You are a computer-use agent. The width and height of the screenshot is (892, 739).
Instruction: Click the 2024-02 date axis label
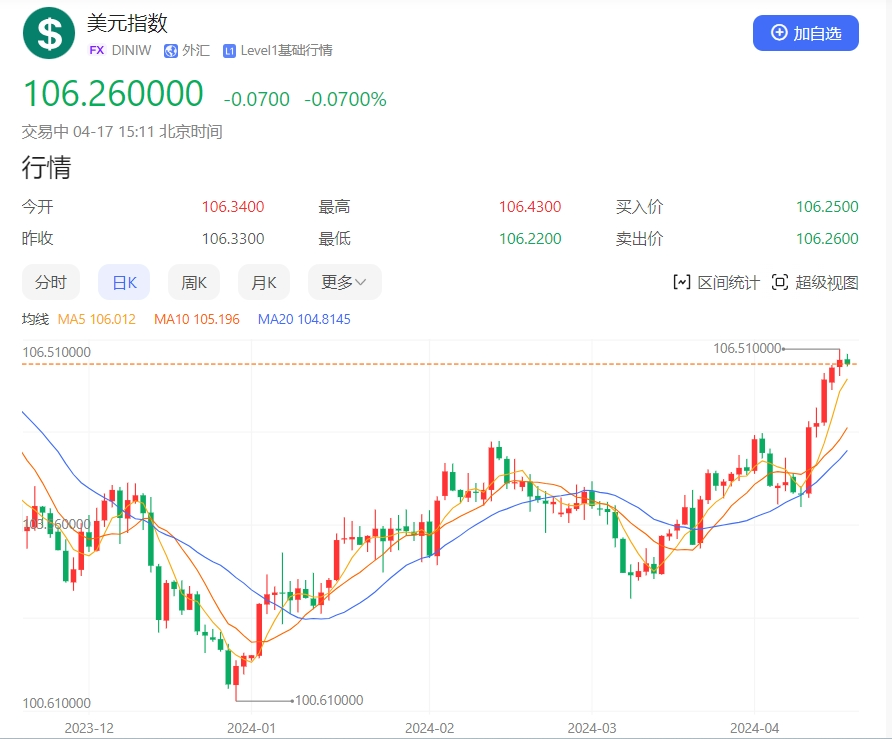click(x=429, y=727)
